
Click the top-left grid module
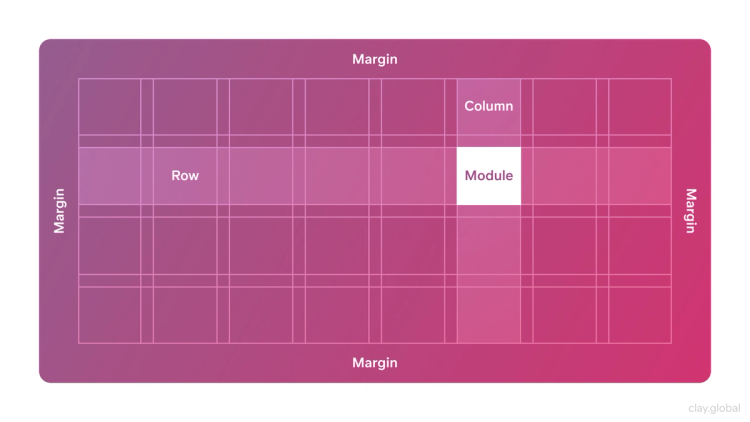110,106
